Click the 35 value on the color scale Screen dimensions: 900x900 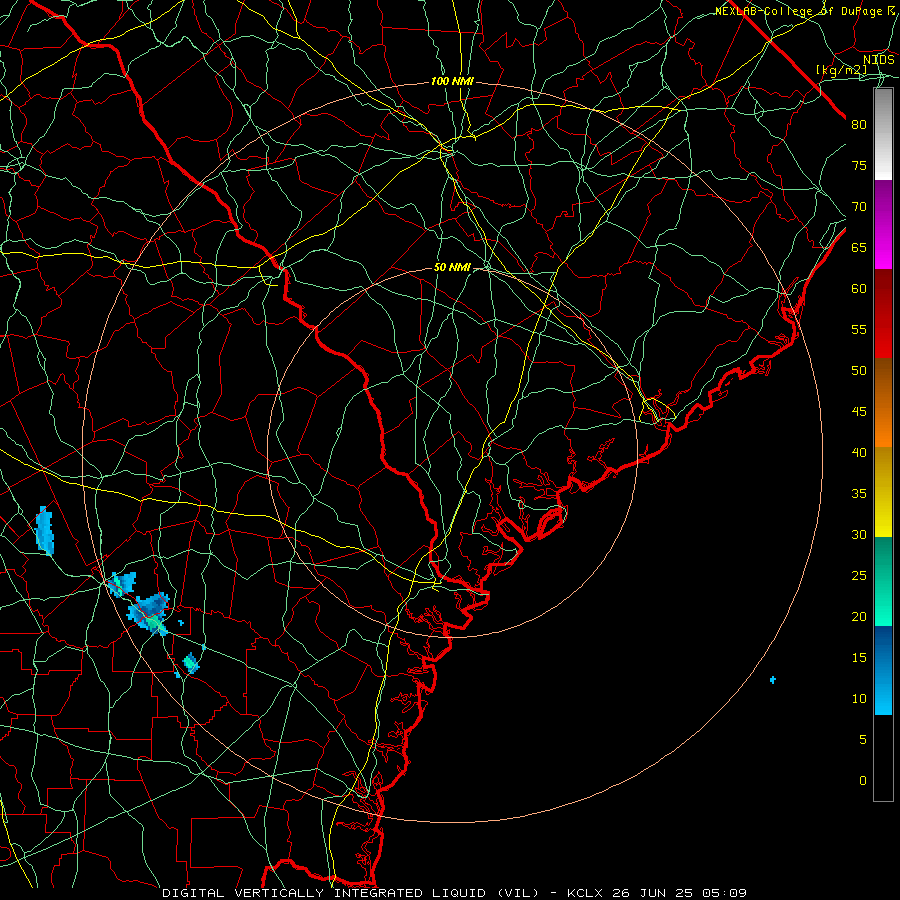tap(859, 494)
